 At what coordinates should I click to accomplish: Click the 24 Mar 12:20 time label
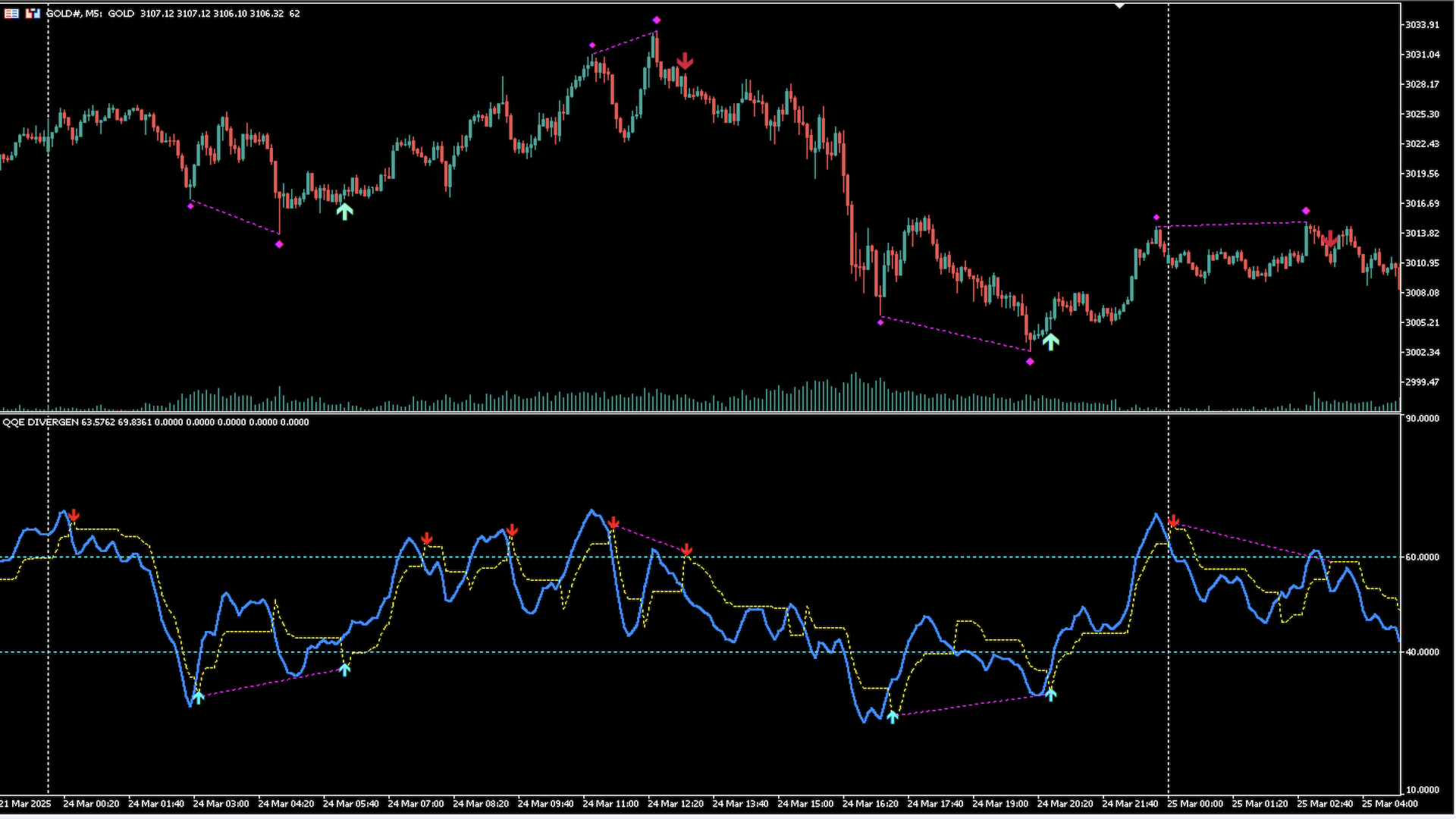pyautogui.click(x=676, y=804)
